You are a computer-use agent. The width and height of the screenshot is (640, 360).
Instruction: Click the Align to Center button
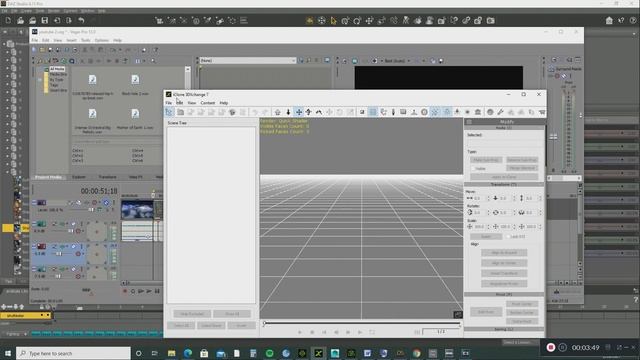coord(504,263)
